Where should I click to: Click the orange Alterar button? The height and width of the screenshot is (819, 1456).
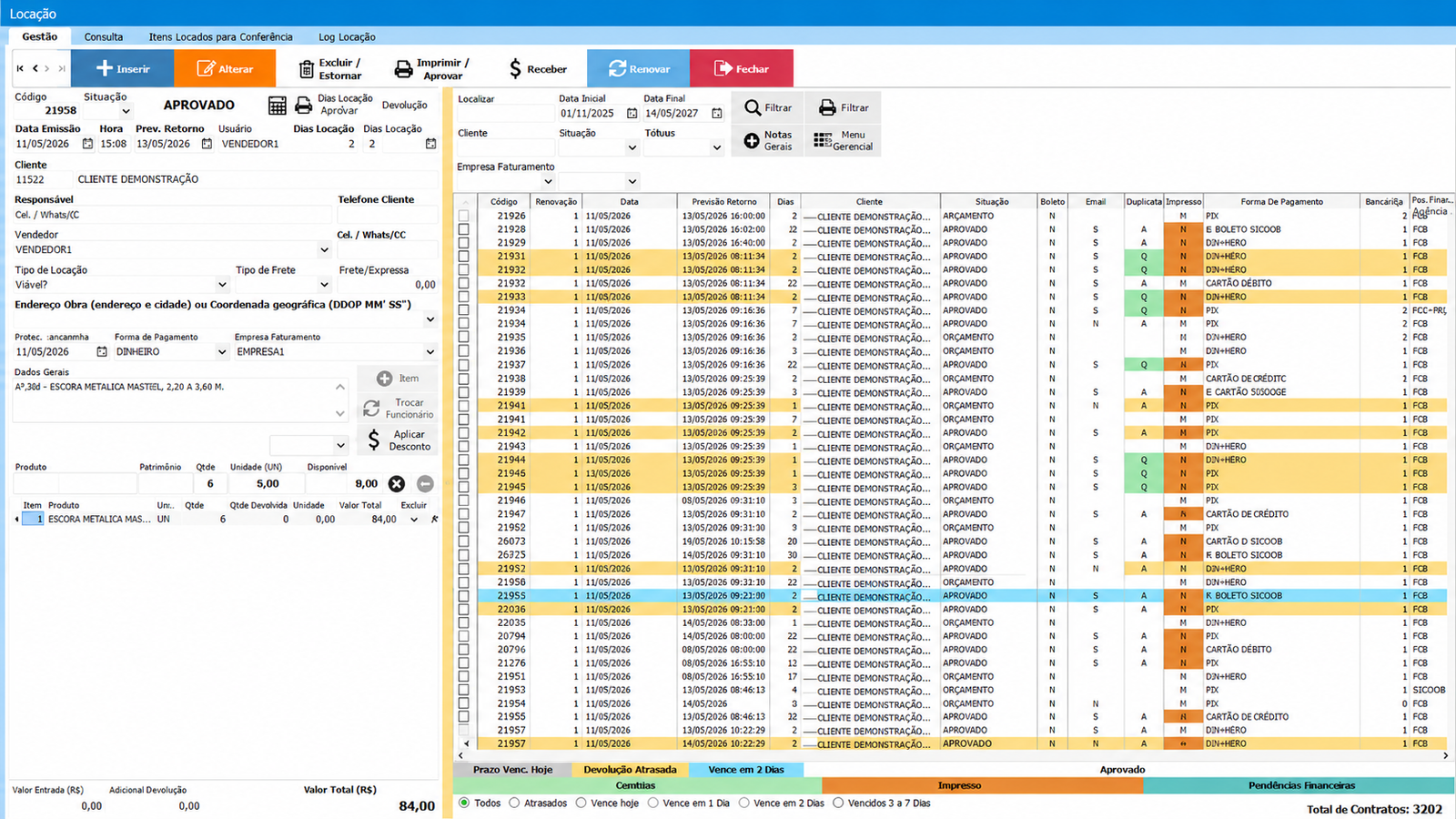point(225,68)
